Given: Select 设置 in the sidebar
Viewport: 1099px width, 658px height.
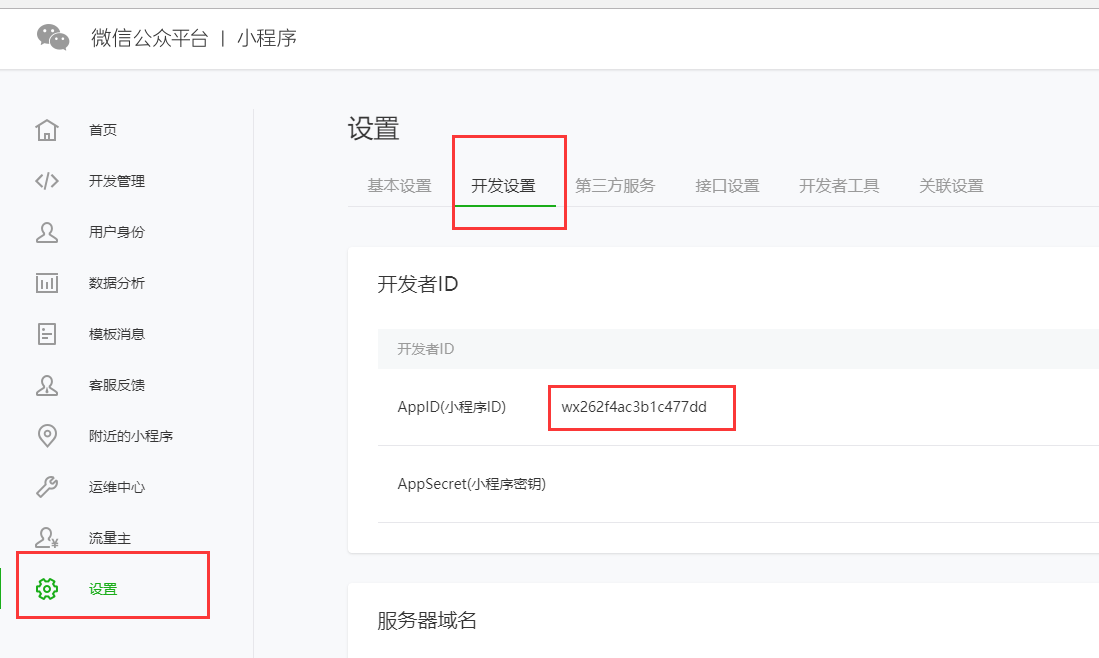Looking at the screenshot, I should click(x=103, y=589).
